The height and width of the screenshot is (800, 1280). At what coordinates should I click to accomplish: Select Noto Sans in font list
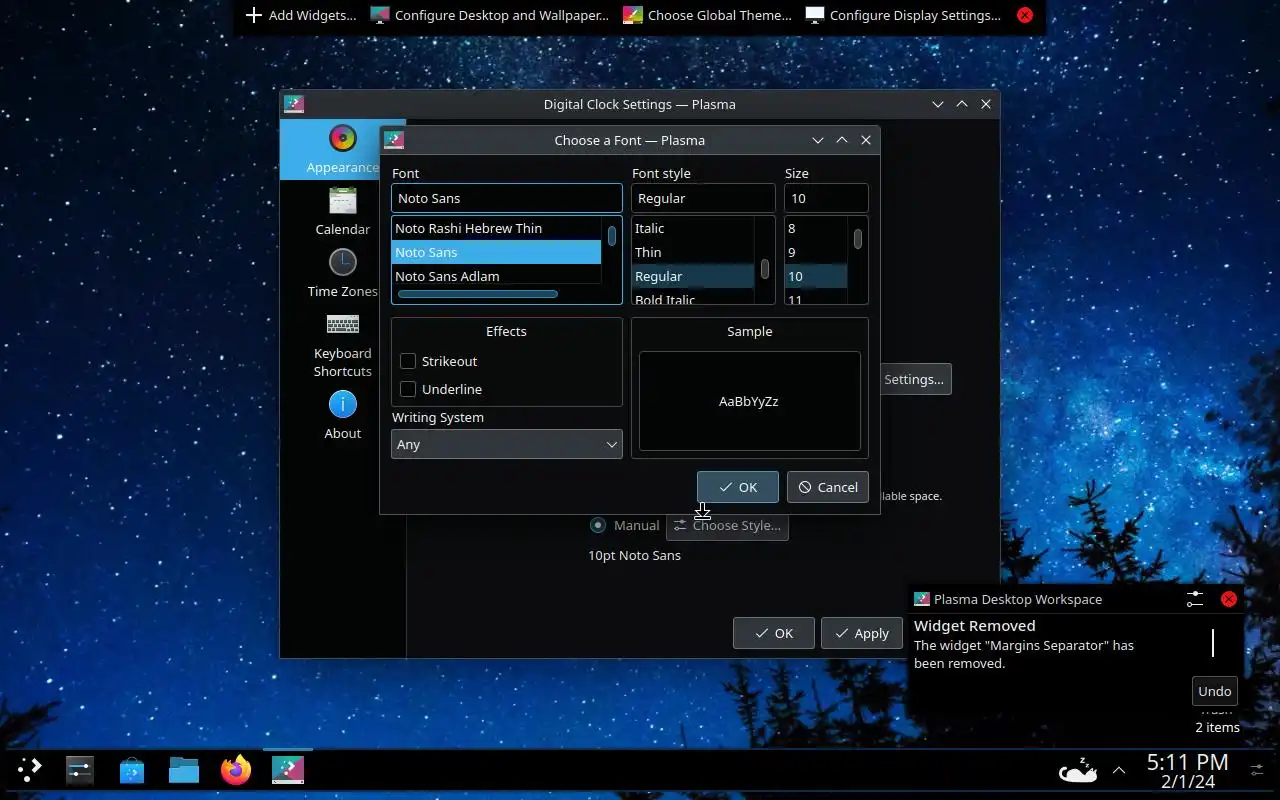[x=496, y=252]
